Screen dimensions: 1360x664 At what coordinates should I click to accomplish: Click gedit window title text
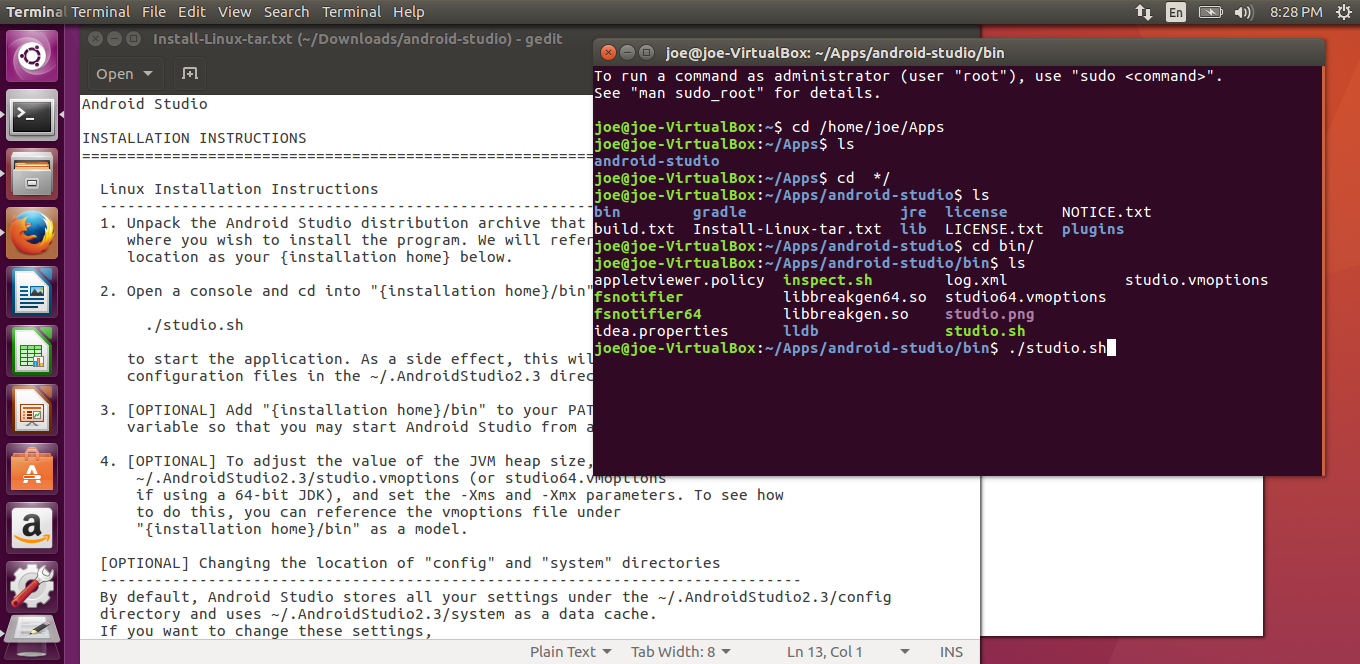point(358,39)
